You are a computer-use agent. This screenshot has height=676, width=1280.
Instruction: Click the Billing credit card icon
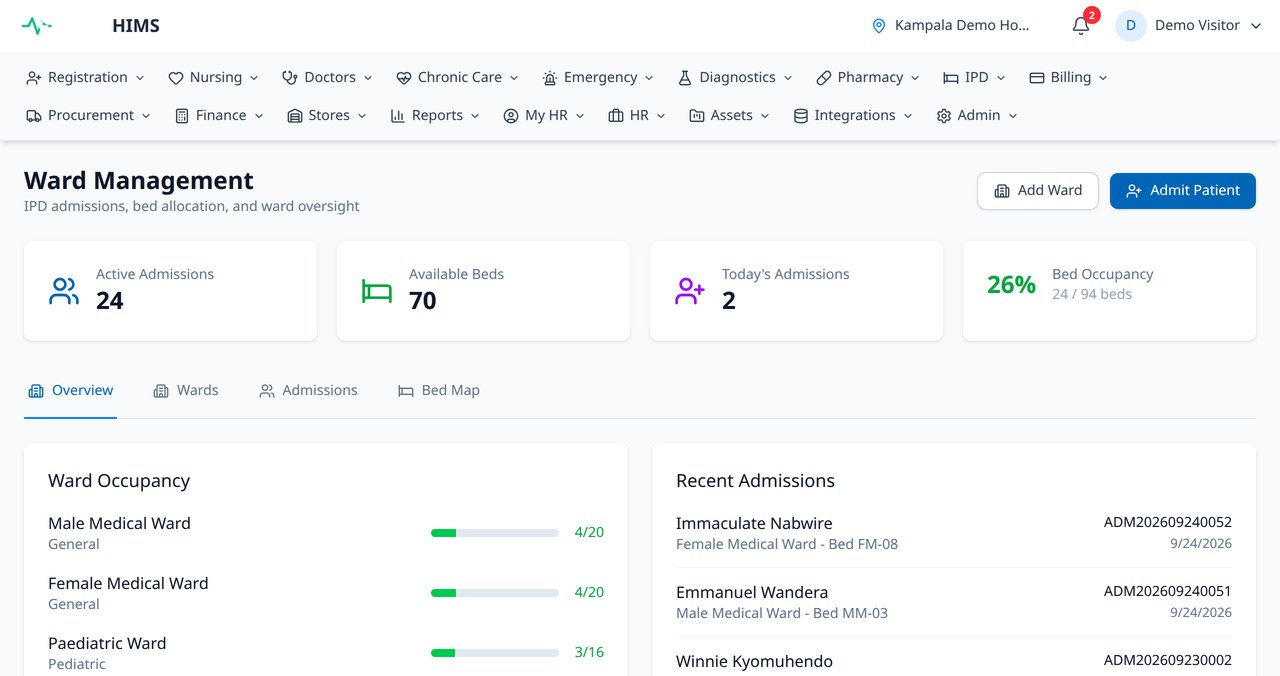[1037, 78]
